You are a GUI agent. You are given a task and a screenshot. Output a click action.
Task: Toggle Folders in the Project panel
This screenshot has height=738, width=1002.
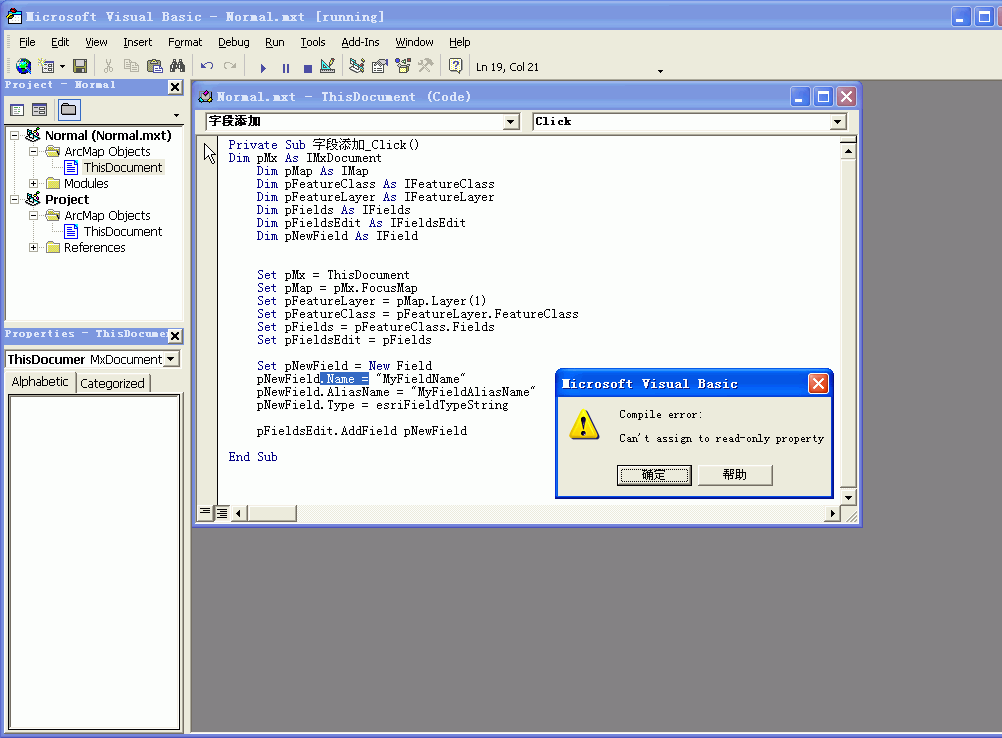pyautogui.click(x=68, y=110)
